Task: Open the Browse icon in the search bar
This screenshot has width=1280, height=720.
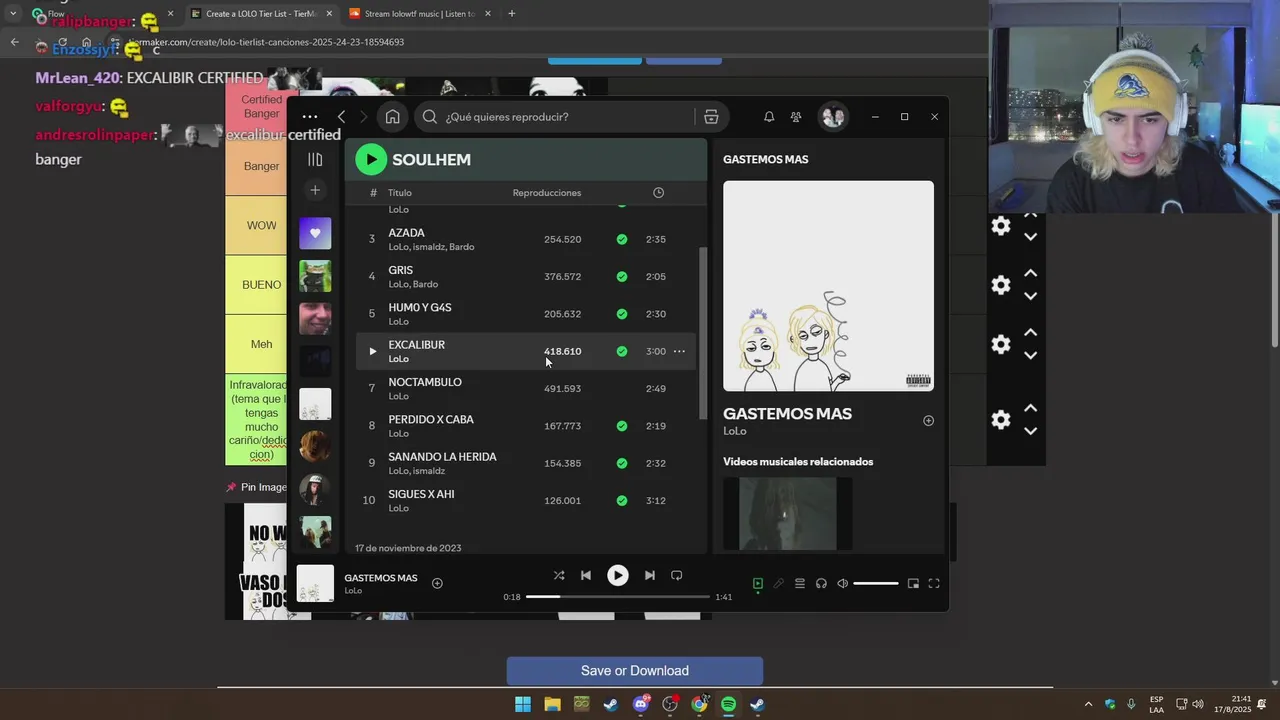Action: [711, 117]
